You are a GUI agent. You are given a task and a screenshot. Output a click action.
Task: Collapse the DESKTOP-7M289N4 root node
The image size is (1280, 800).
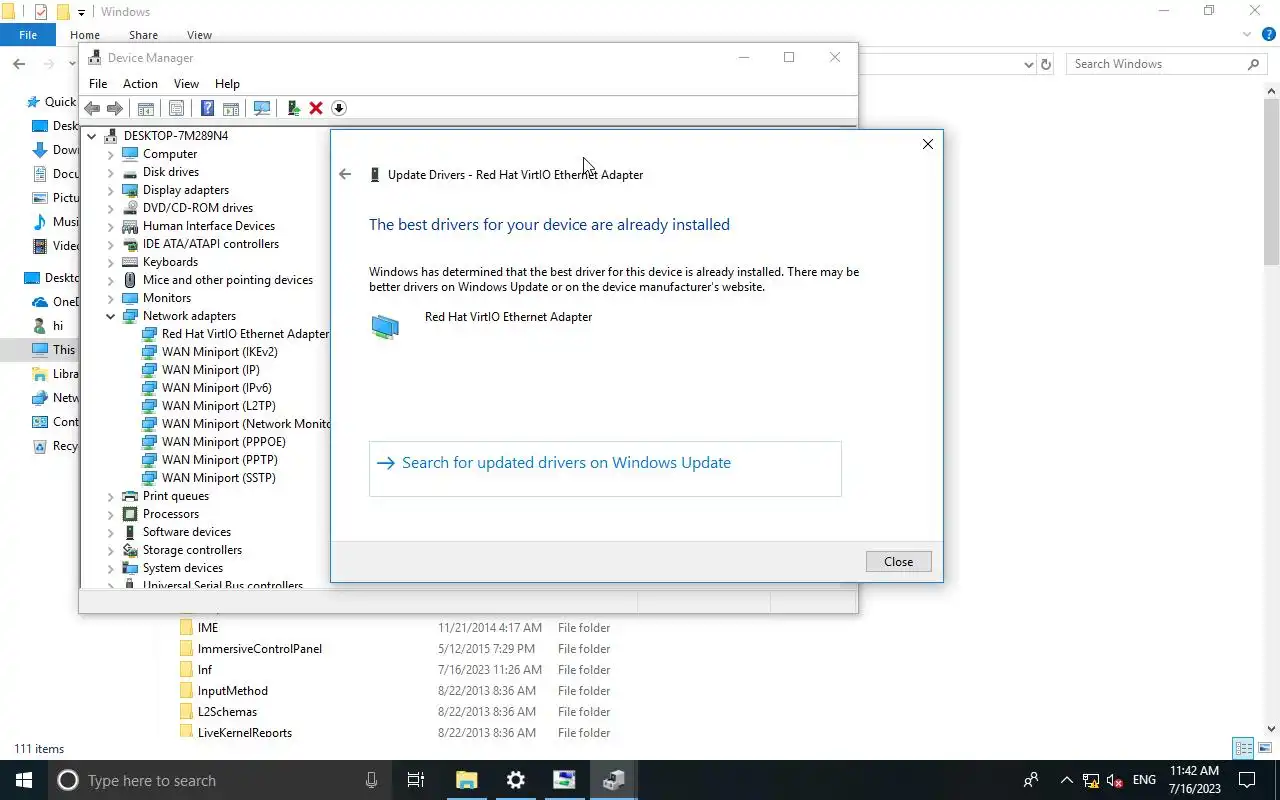pyautogui.click(x=92, y=136)
